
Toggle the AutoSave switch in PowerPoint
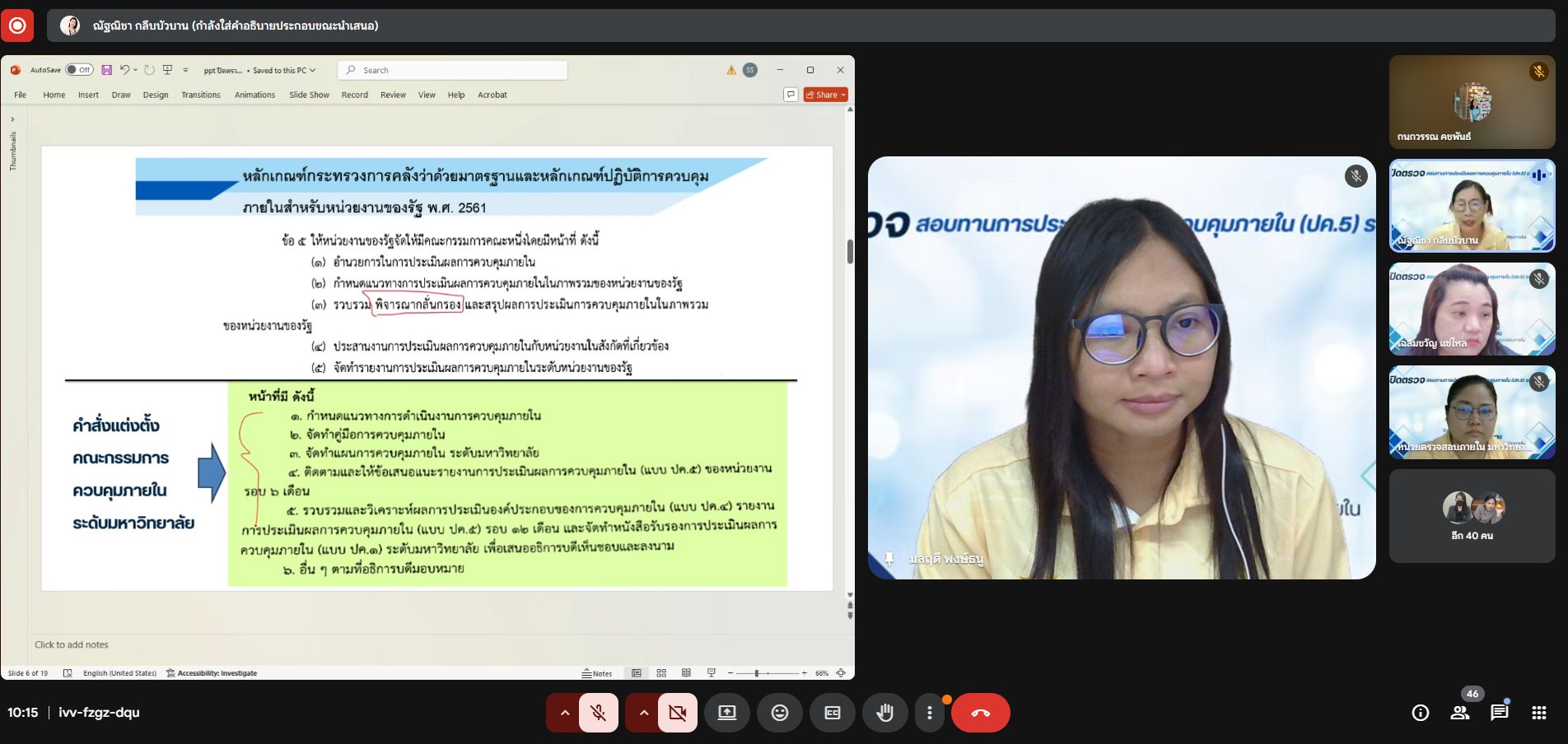(x=79, y=70)
